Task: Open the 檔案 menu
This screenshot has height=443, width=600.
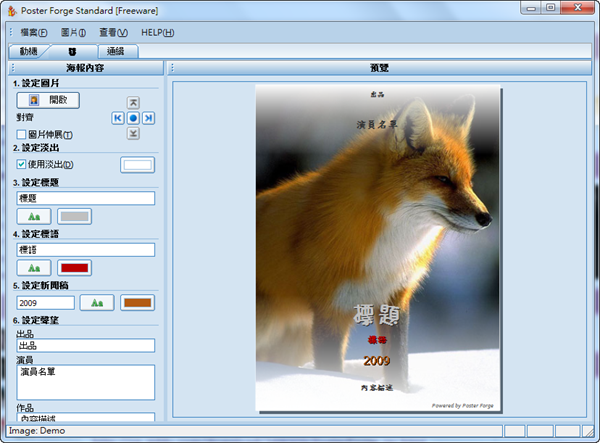Action: coord(34,33)
